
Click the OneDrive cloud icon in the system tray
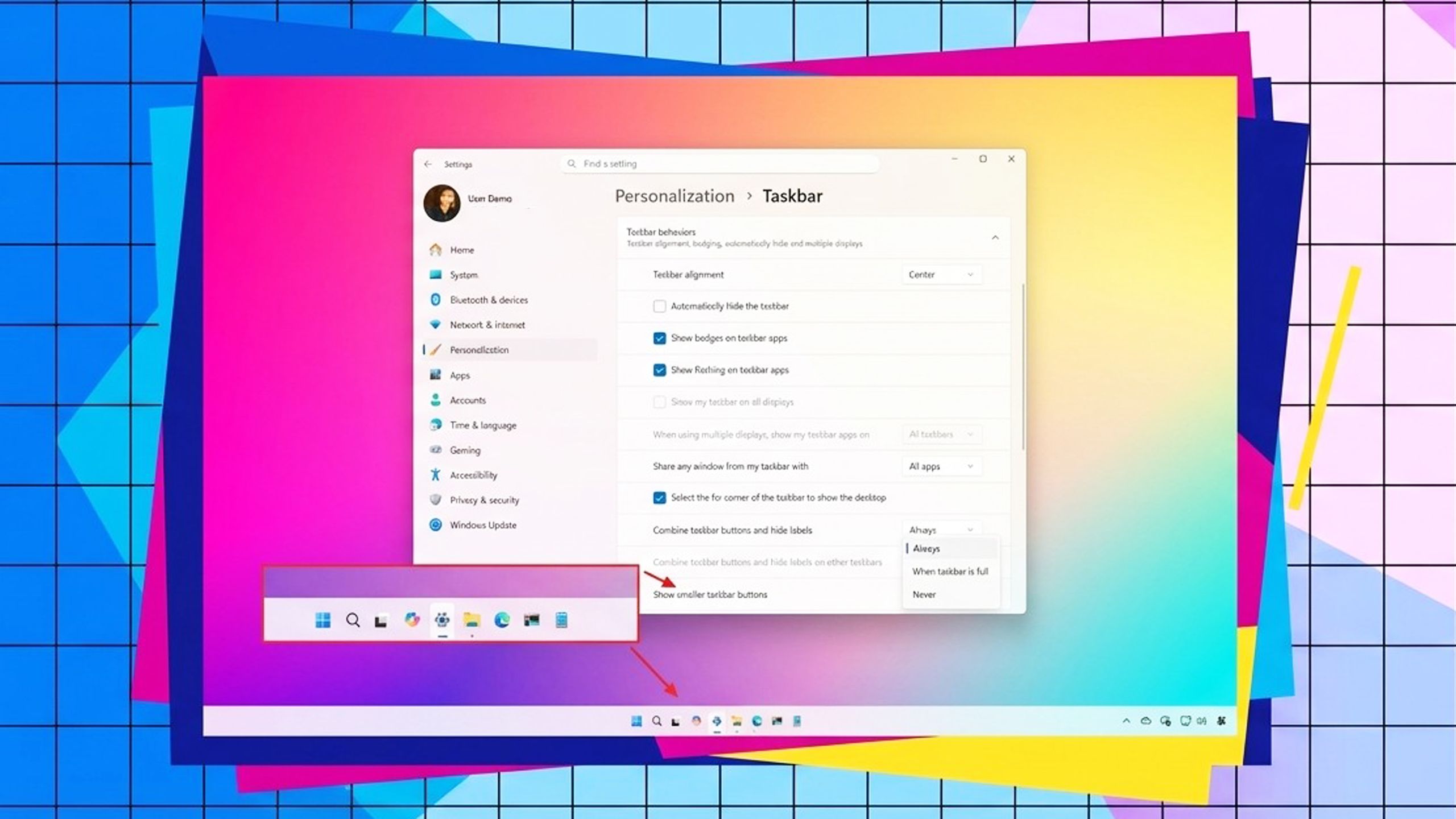click(1145, 720)
